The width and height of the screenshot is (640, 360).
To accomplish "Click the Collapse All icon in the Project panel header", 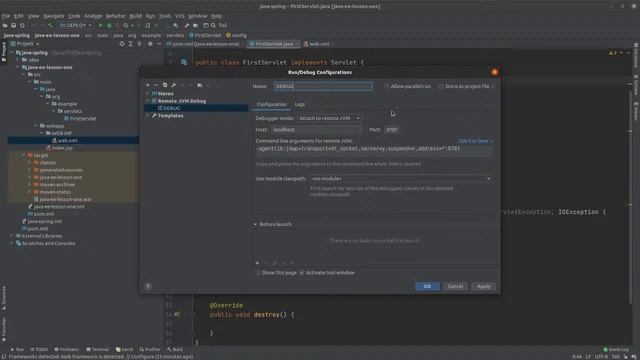I will point(140,44).
